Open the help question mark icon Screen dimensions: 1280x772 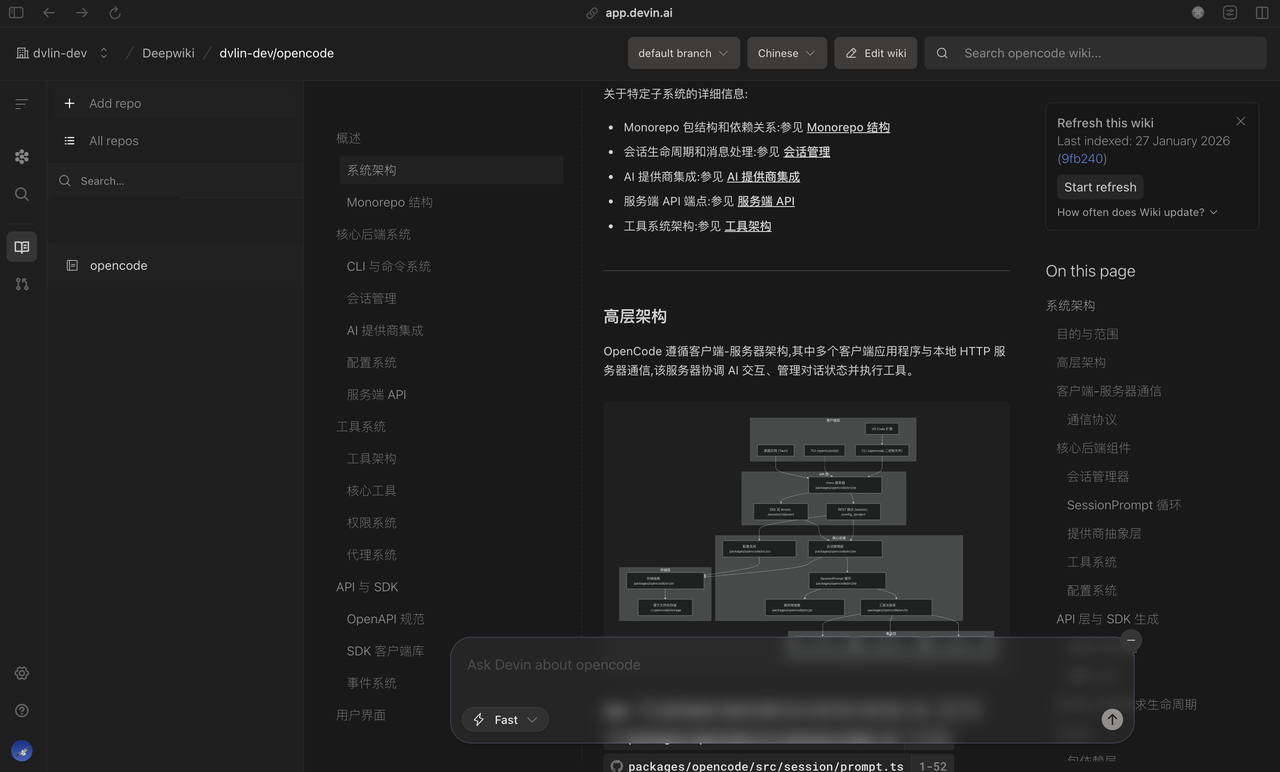pos(22,710)
